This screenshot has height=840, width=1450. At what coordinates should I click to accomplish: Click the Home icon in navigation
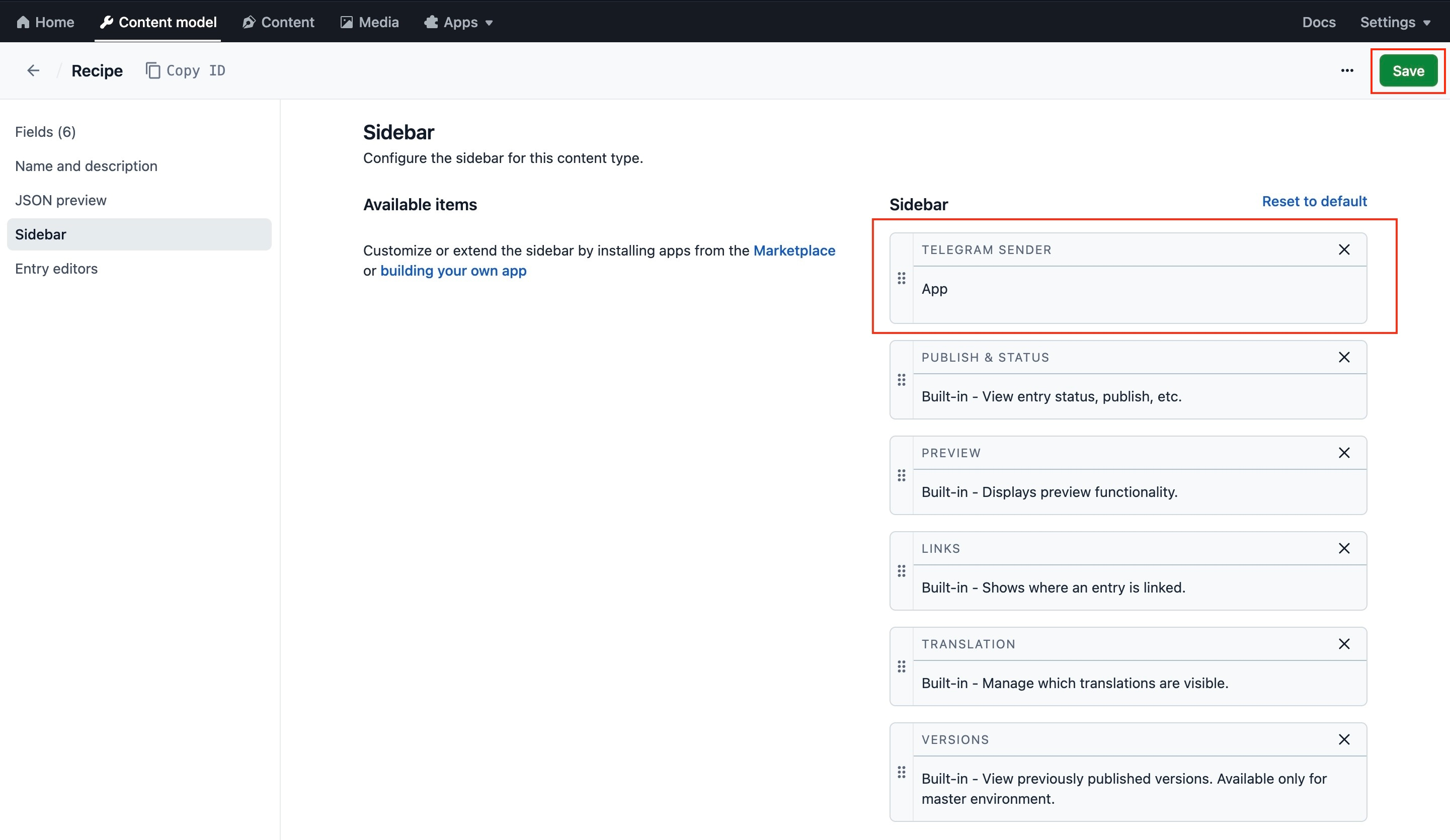point(23,21)
